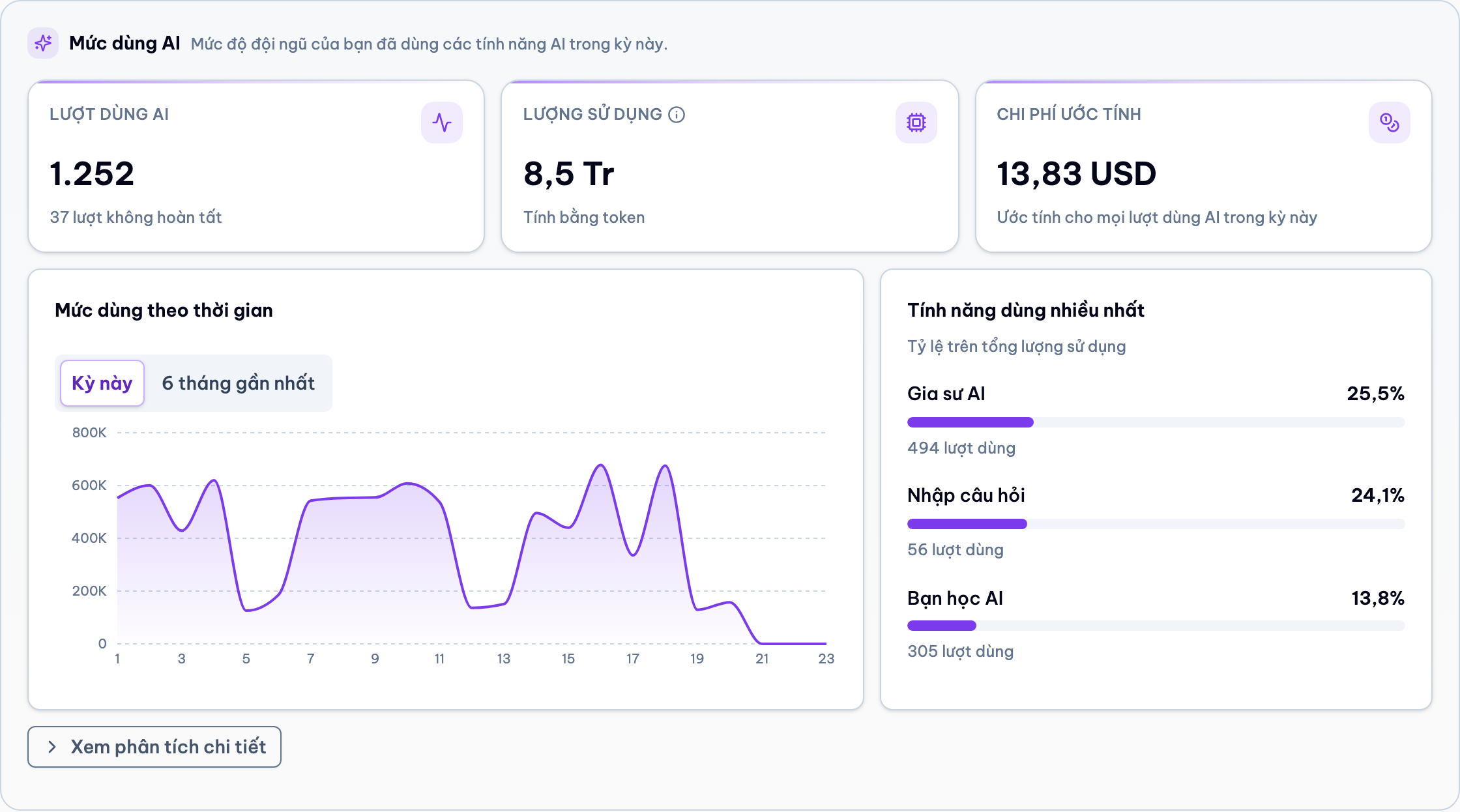Click the 8,5 Tr token value
Viewport: 1460px width, 812px height.
pos(568,174)
